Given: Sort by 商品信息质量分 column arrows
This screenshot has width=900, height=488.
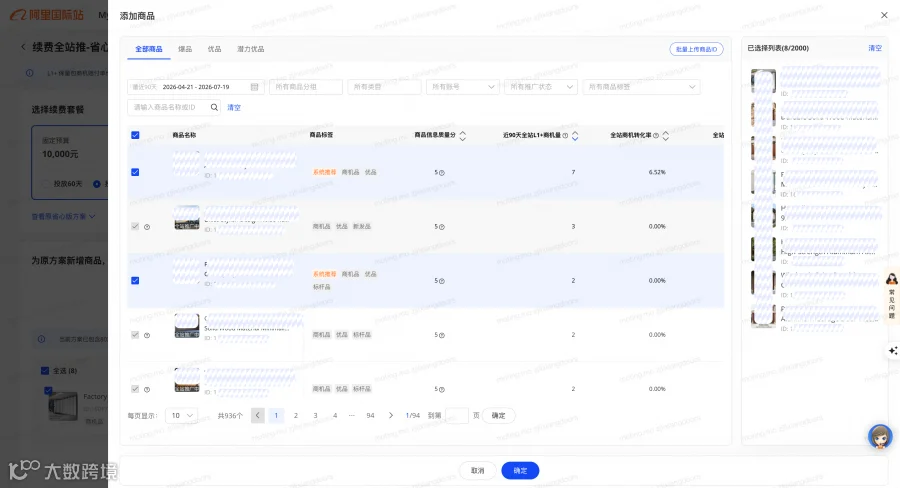Looking at the screenshot, I should [x=463, y=135].
